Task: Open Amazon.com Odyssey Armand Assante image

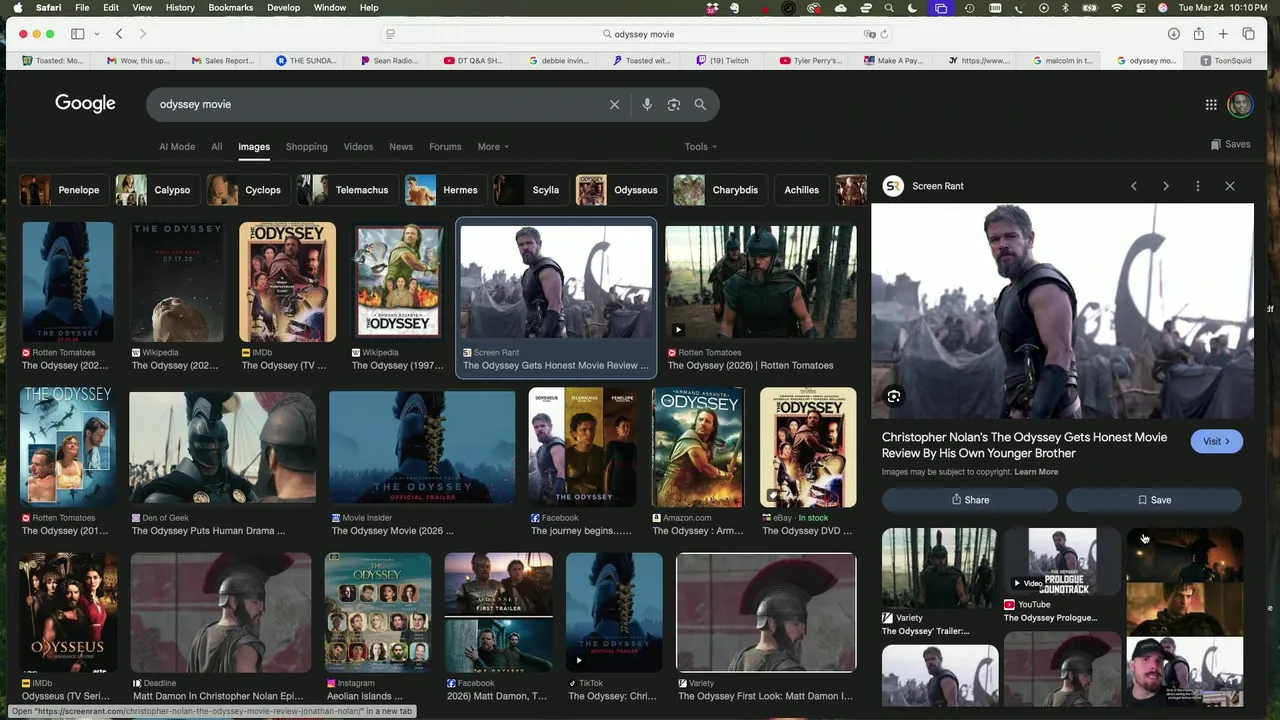Action: click(x=698, y=448)
